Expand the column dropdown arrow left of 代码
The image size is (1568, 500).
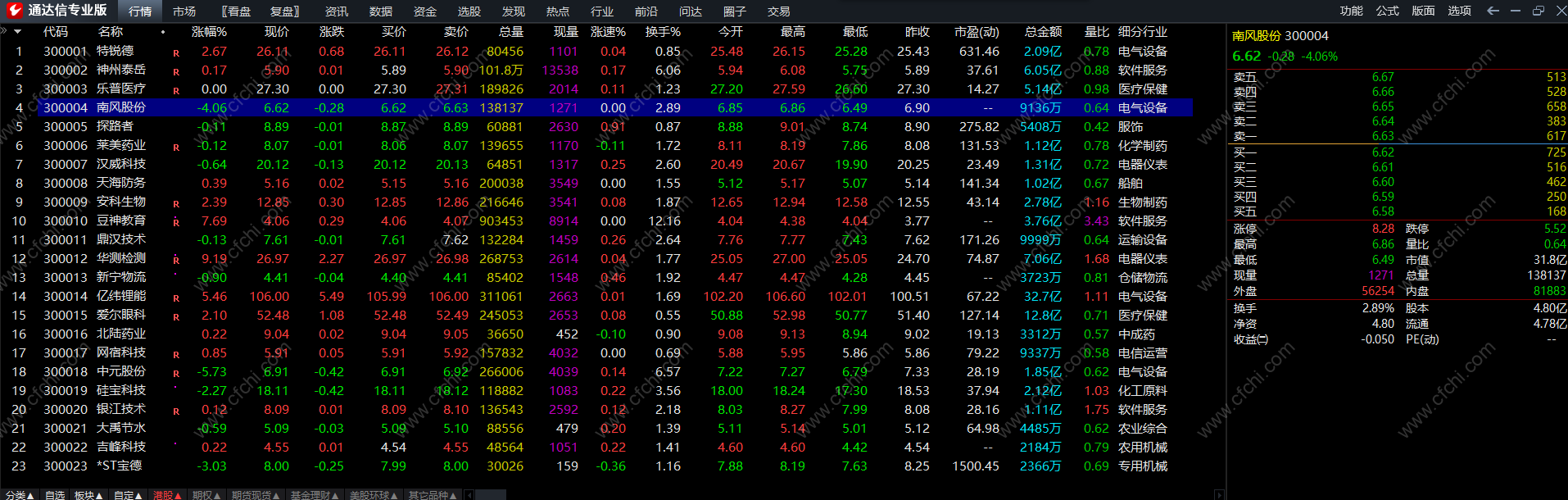click(x=17, y=32)
